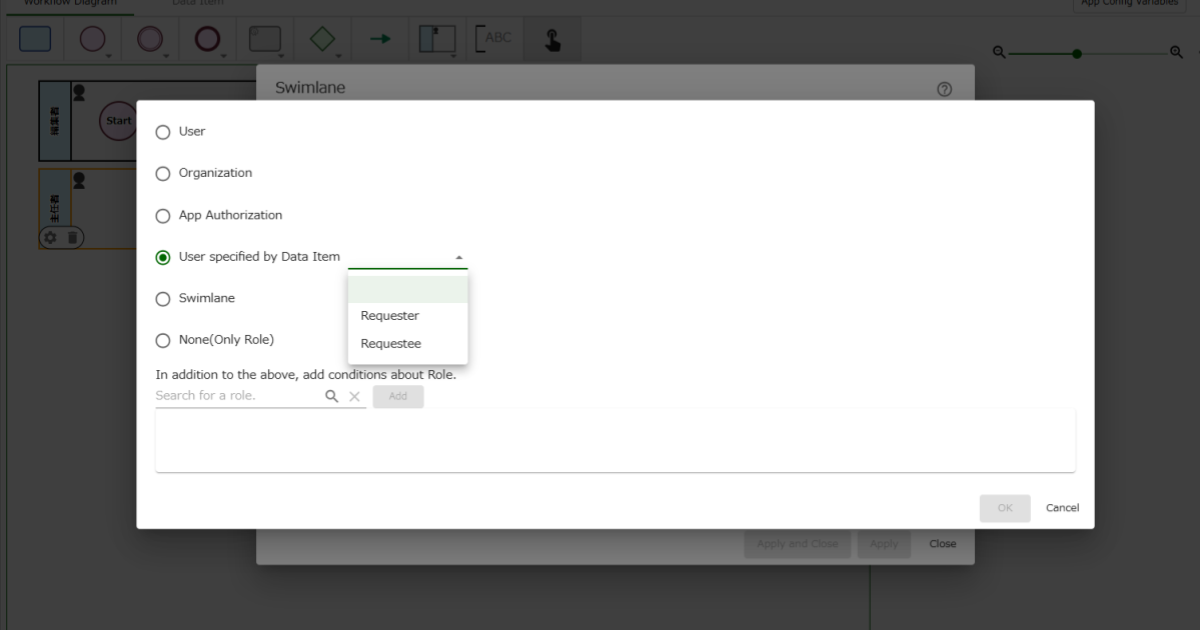Open help icon in Swimlane dialog
Image resolution: width=1200 pixels, height=630 pixels.
click(x=944, y=89)
